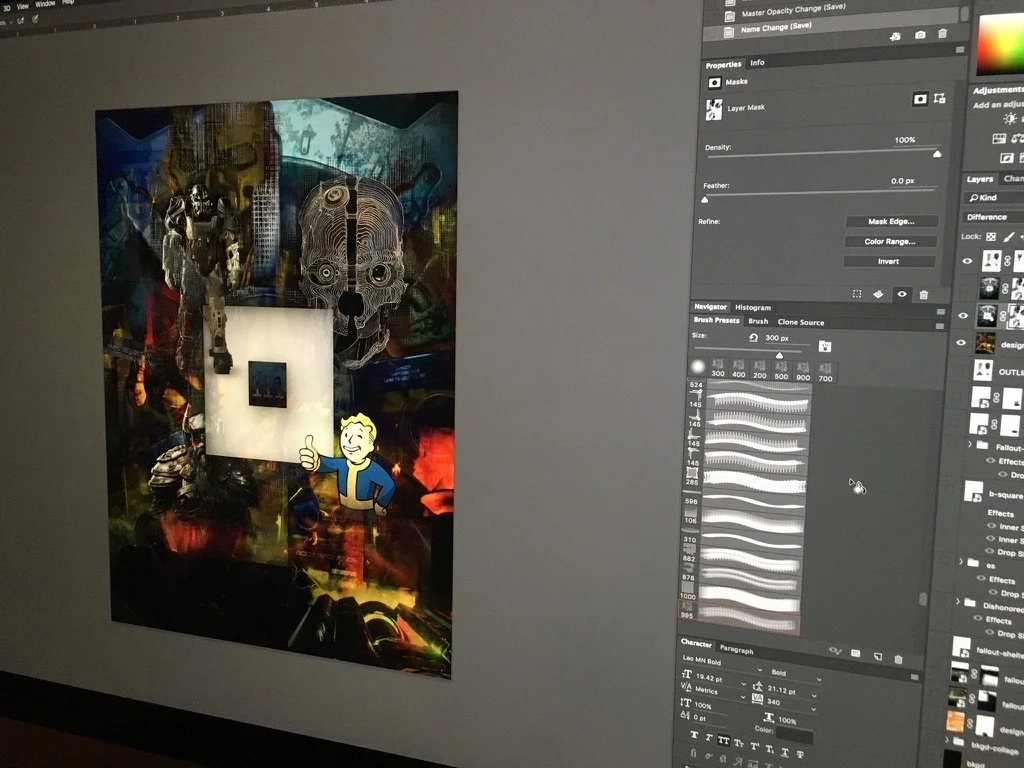Choose the soft round brush tip preset
This screenshot has height=768, width=1024.
(698, 367)
